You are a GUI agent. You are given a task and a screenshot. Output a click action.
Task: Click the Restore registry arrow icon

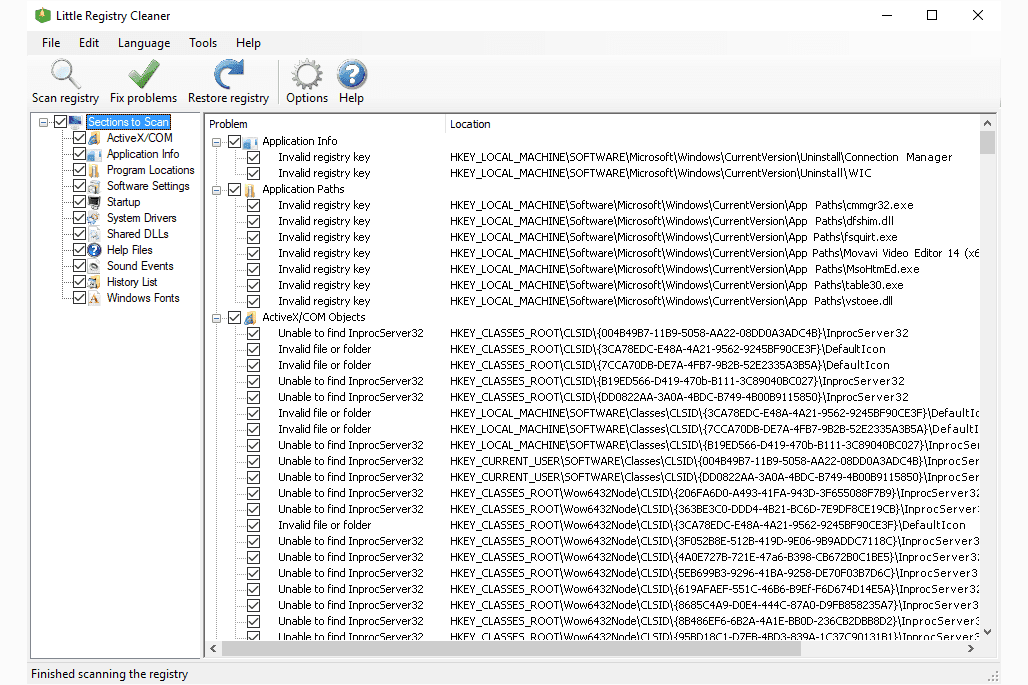coord(228,75)
